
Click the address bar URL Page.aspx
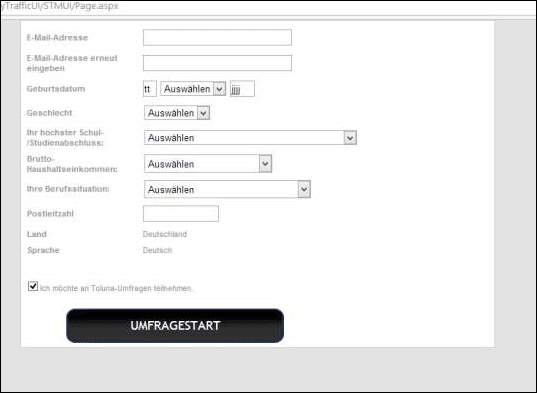(x=60, y=6)
